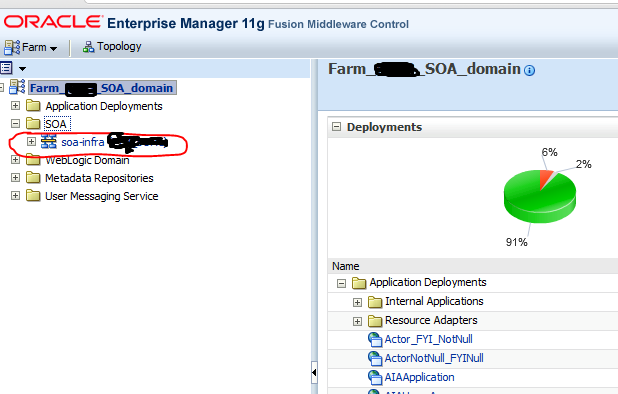Viewport: 618px width, 394px height.
Task: Expand Resource Adapters row
Action: tap(357, 321)
